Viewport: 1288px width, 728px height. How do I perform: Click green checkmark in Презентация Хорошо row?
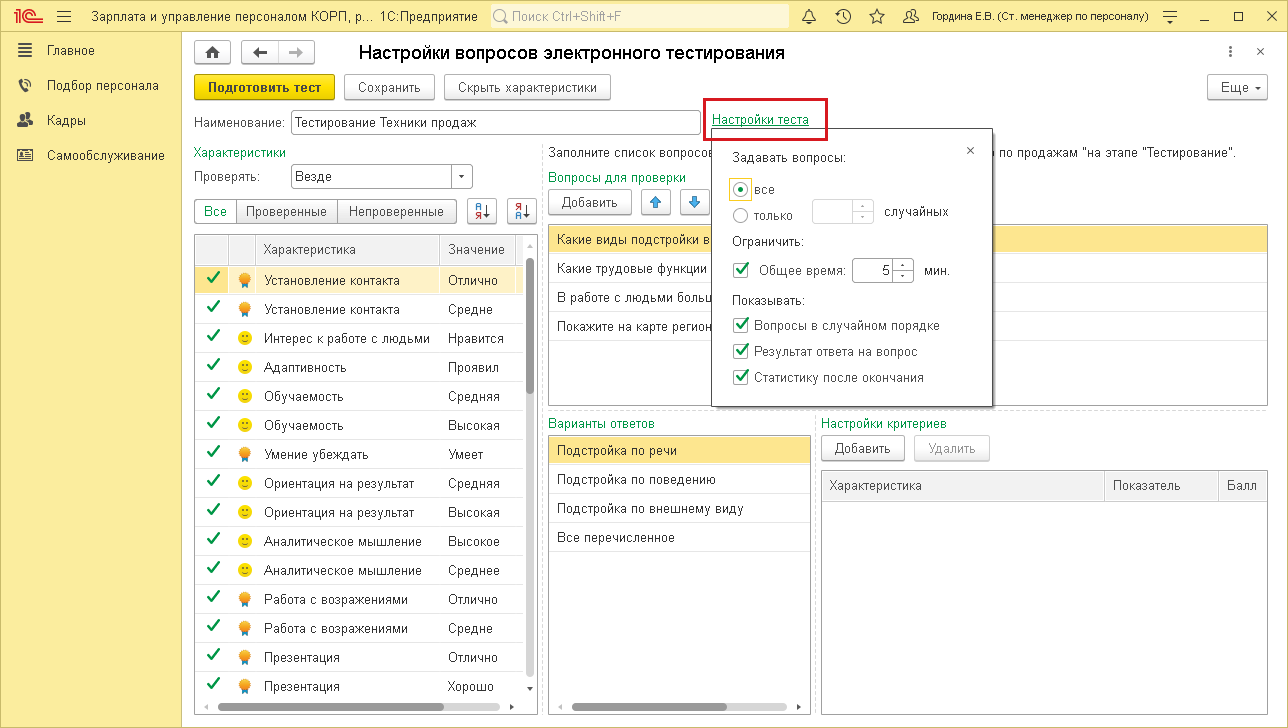(x=212, y=686)
